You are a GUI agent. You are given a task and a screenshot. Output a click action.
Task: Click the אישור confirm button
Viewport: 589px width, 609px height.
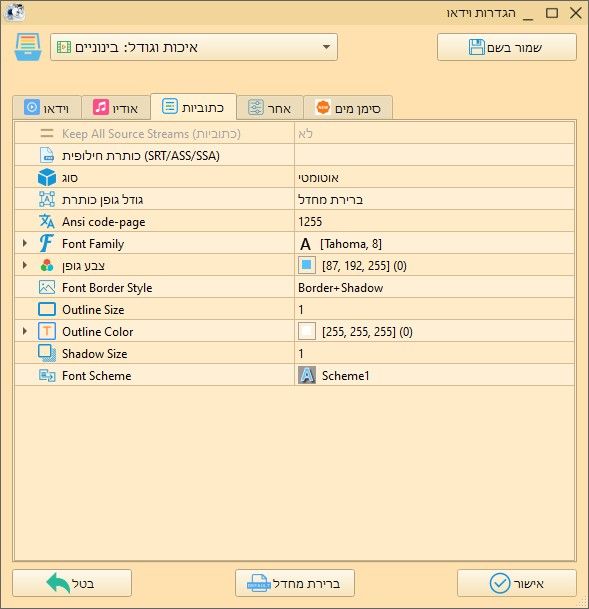click(x=516, y=583)
